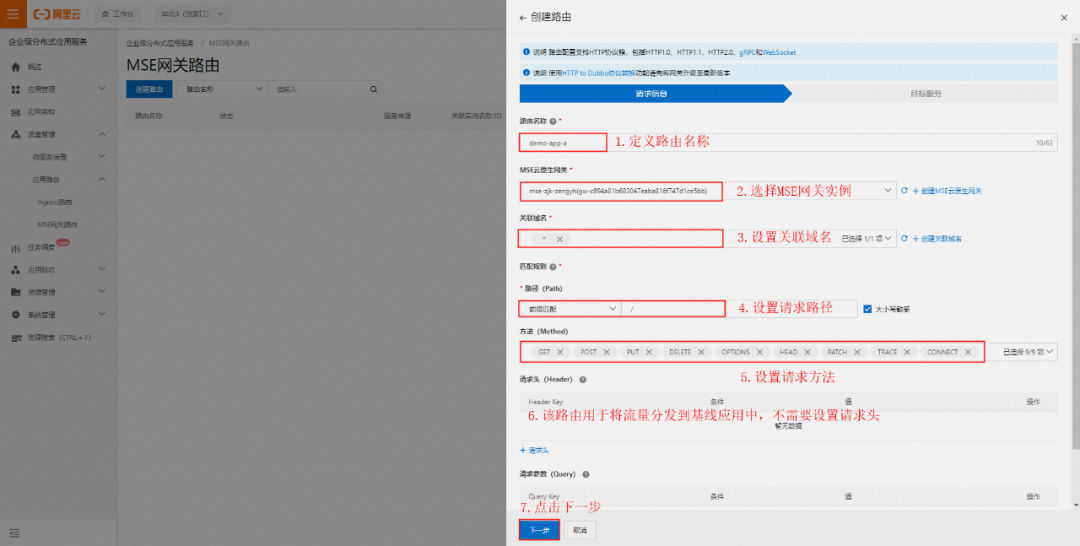Click the path value input containing /
Image resolution: width=1080 pixels, height=546 pixels.
pyautogui.click(x=738, y=309)
